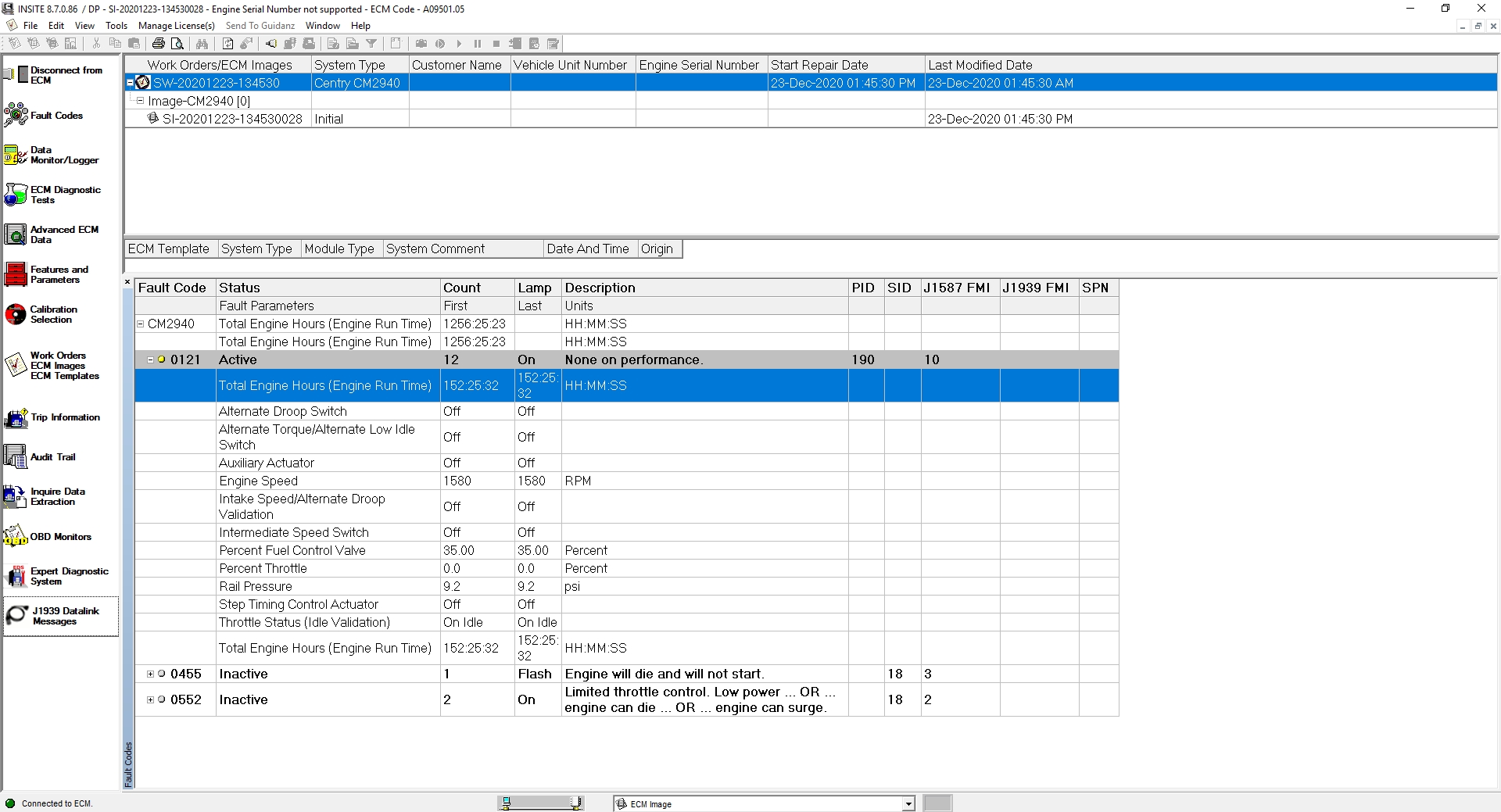Click the ECM connect plug toolbar icon
Viewport: 1501px width, 812px height.
coord(270,44)
